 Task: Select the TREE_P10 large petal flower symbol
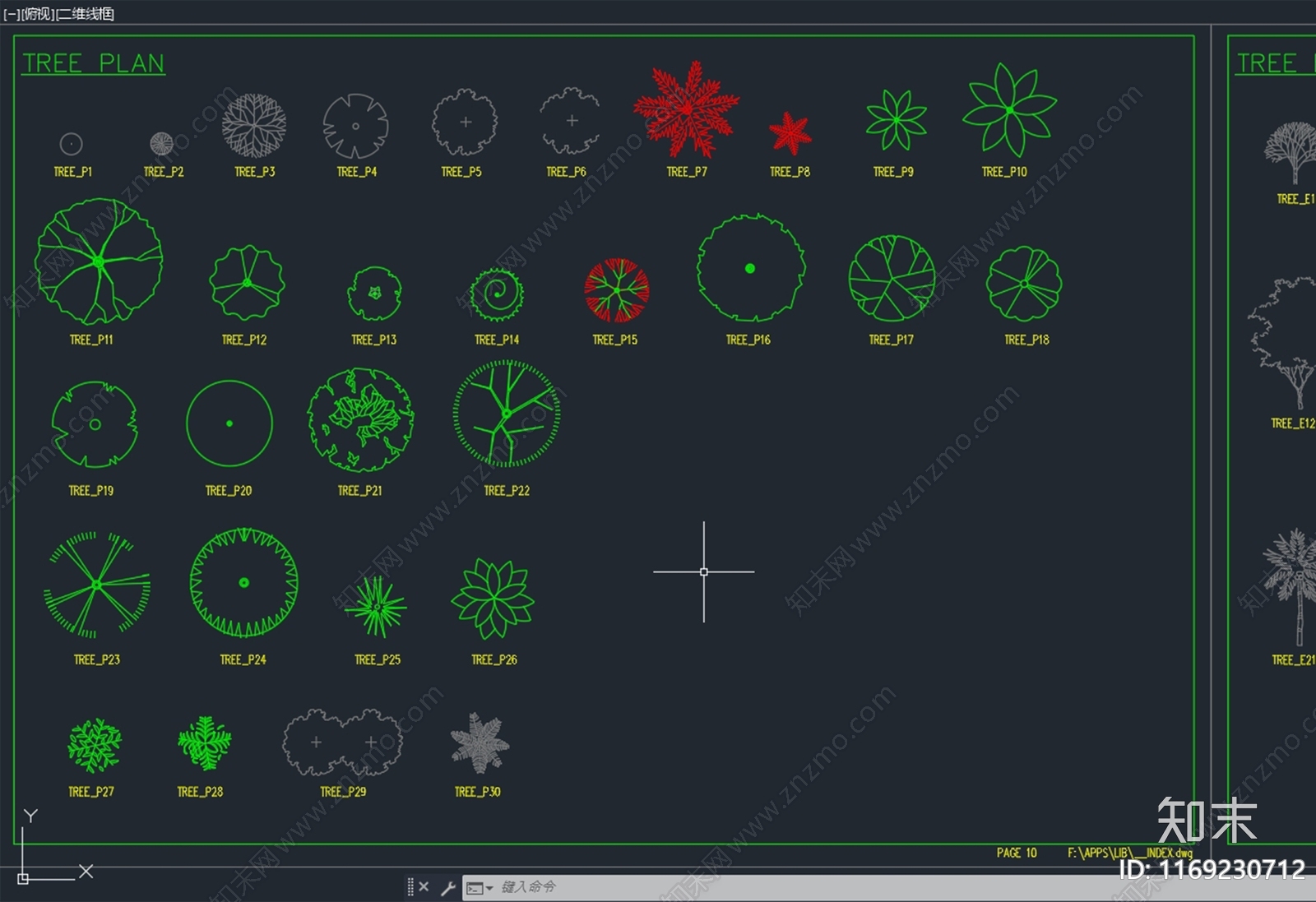[1010, 110]
